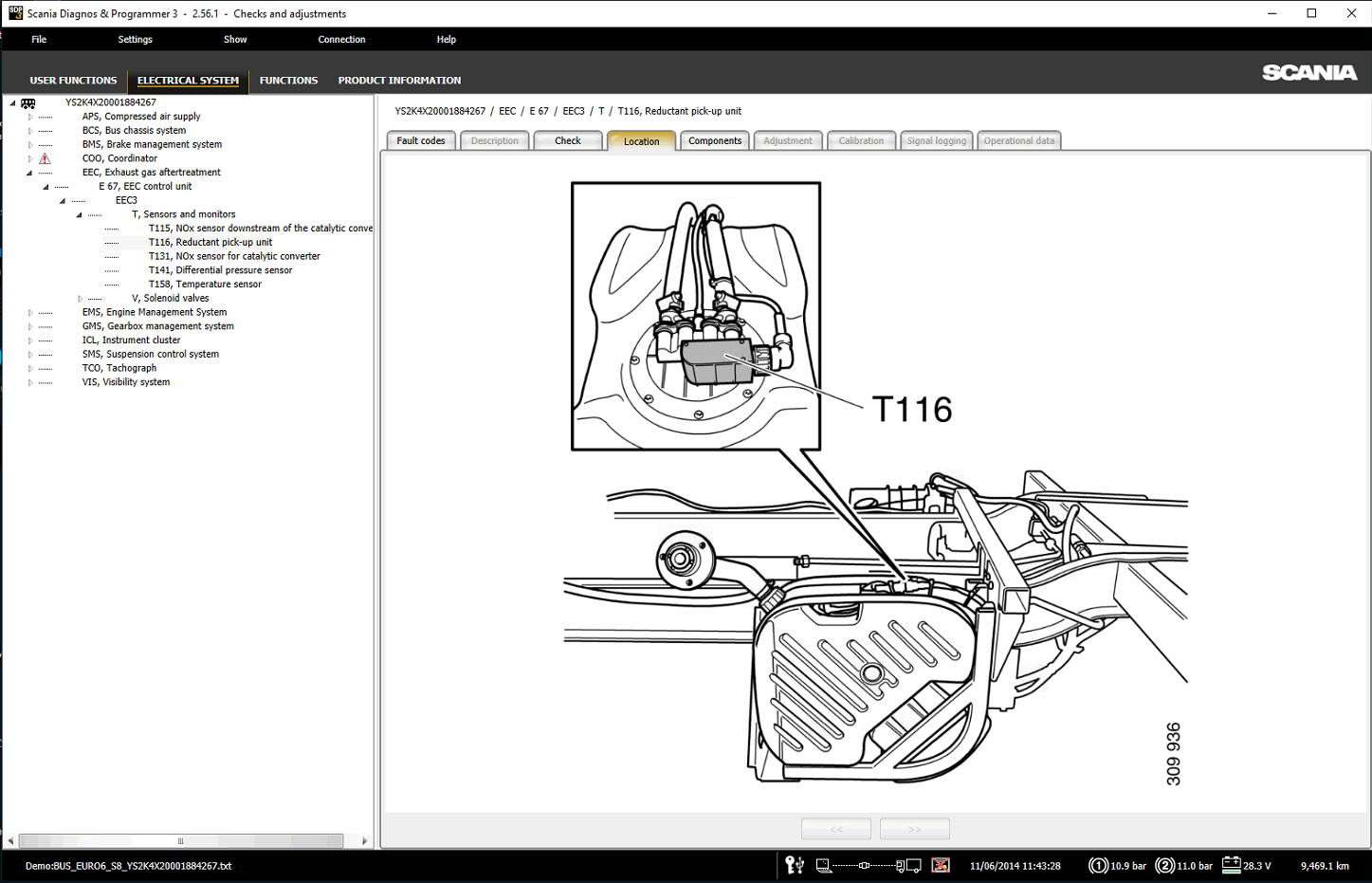The width and height of the screenshot is (1372, 883).
Task: Select ICL, Instrument cluster in tree
Action: point(131,340)
